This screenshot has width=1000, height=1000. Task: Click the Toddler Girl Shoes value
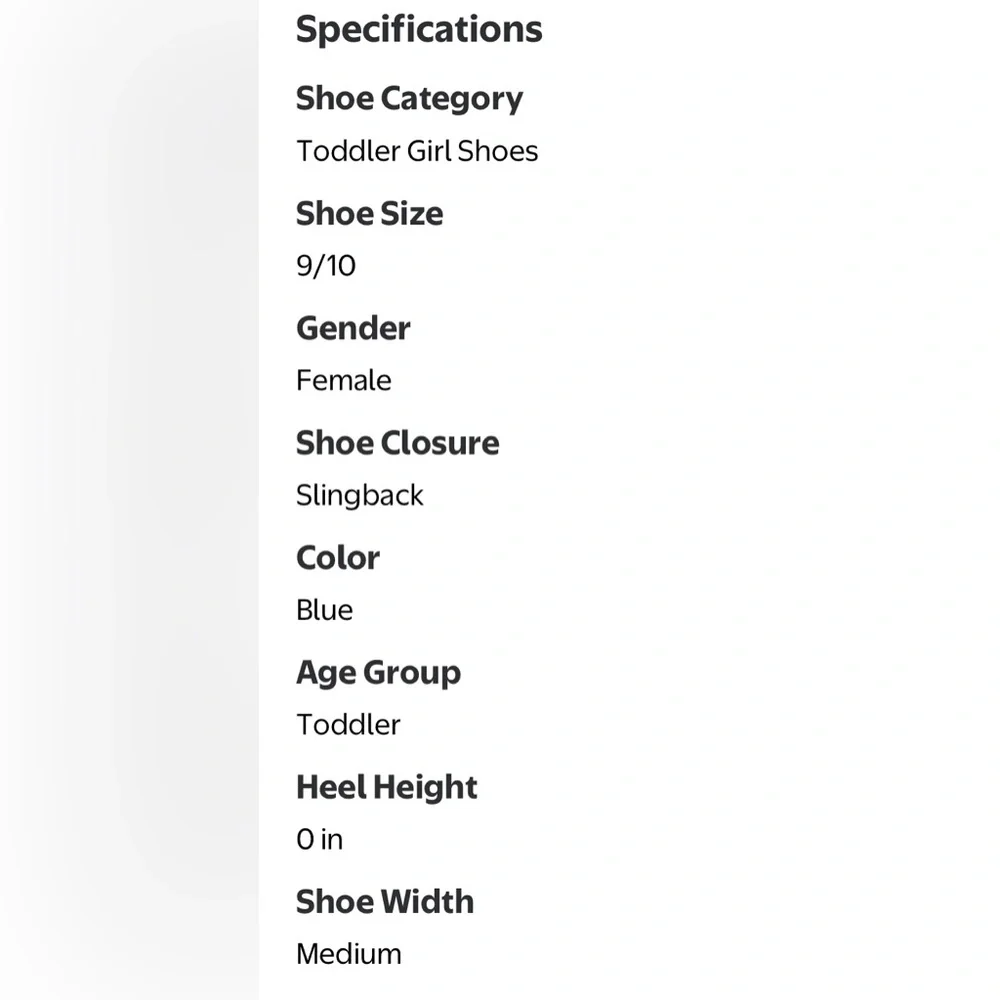[x=417, y=151]
